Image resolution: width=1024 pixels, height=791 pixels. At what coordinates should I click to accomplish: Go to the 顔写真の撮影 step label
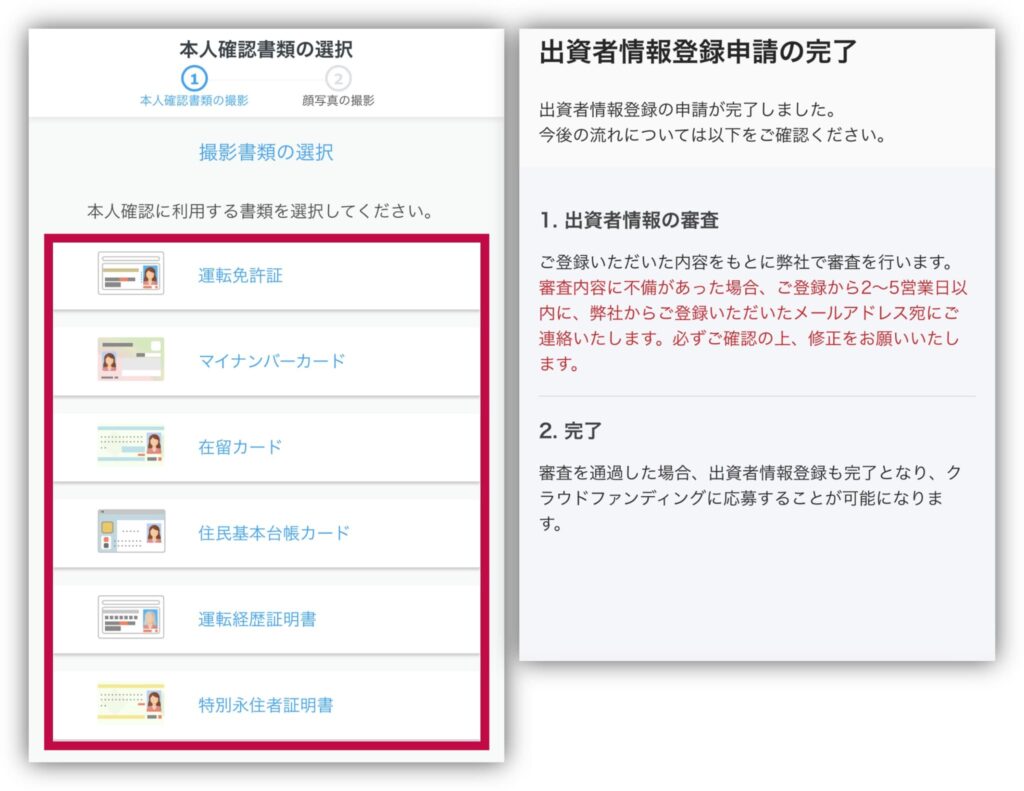338,101
